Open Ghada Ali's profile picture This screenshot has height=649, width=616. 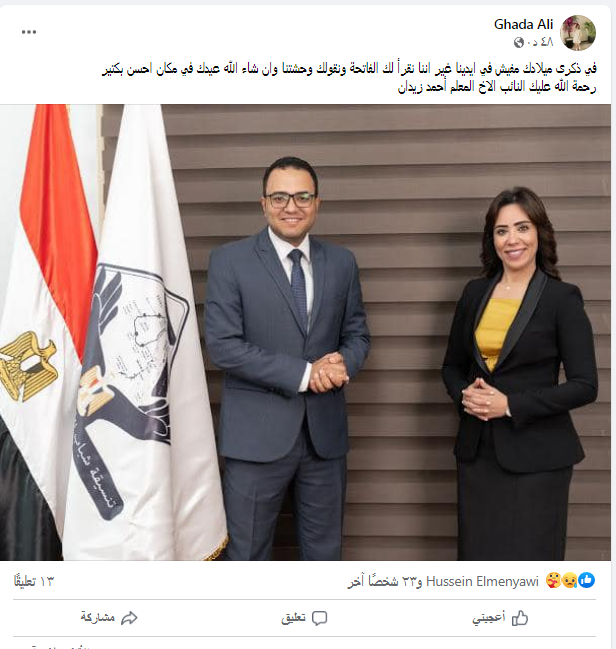click(x=578, y=33)
